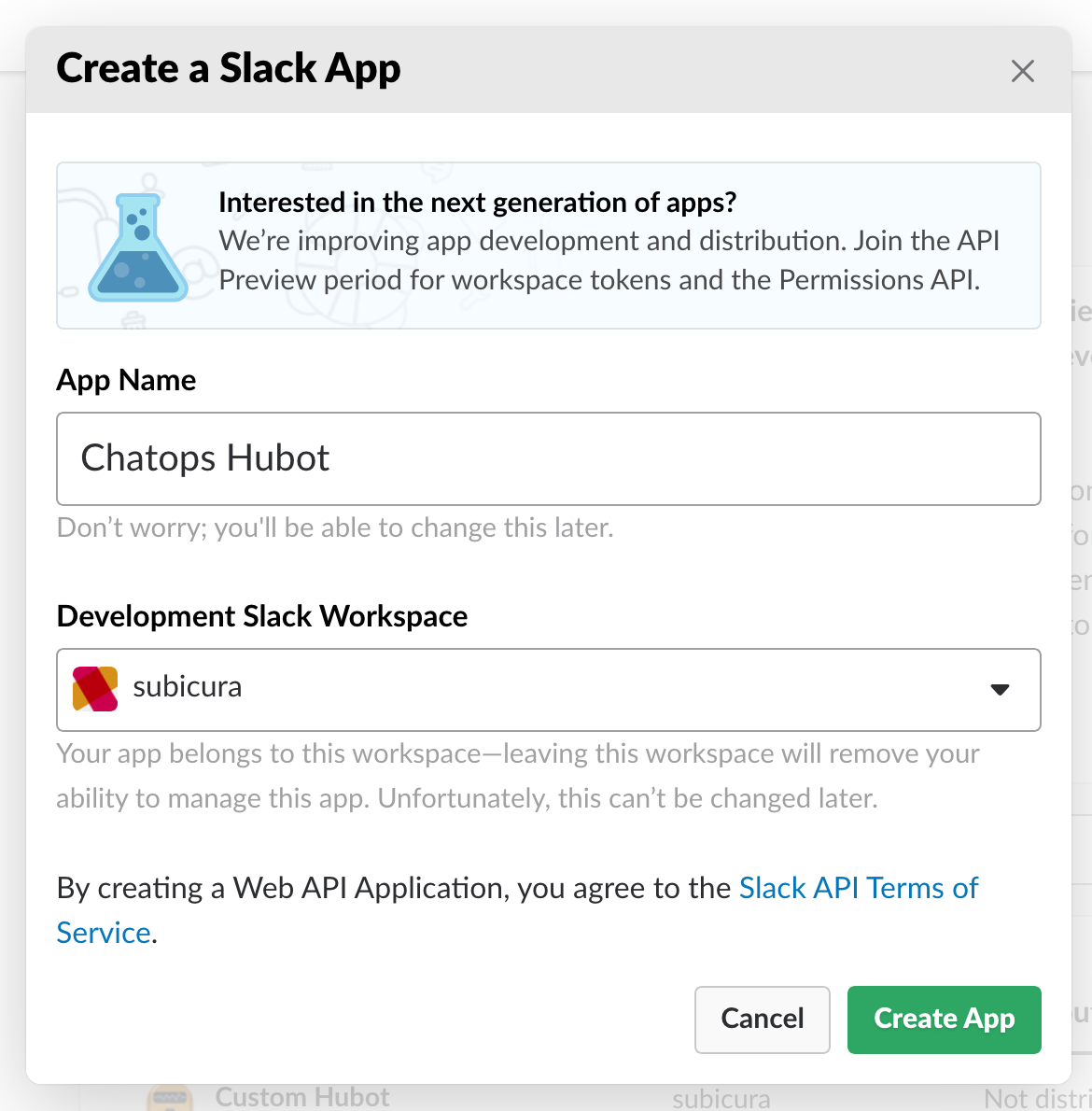Open the next generation of apps banner text

click(x=609, y=241)
